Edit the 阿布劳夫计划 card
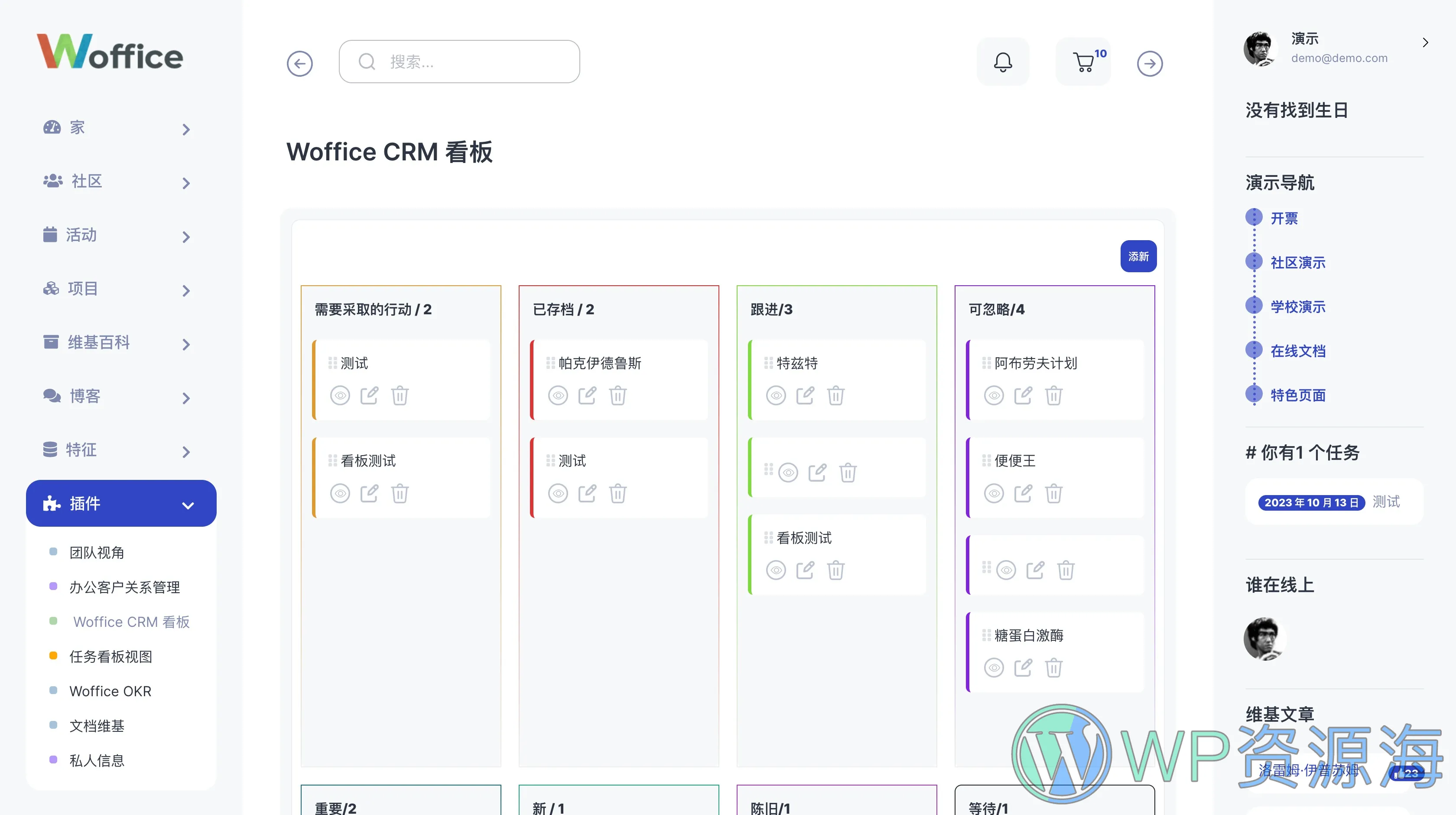The image size is (1456, 815). point(1024,395)
